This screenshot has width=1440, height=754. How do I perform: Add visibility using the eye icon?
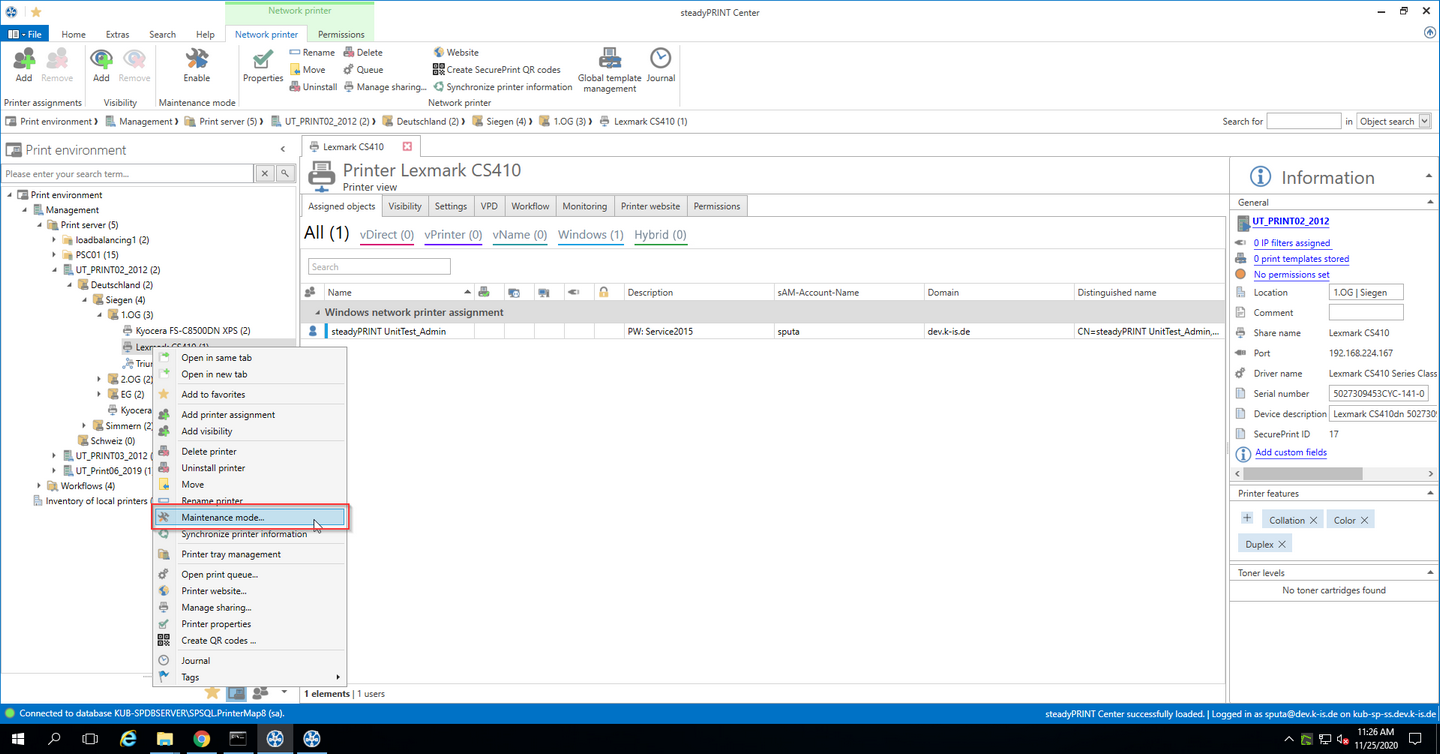click(x=101, y=65)
